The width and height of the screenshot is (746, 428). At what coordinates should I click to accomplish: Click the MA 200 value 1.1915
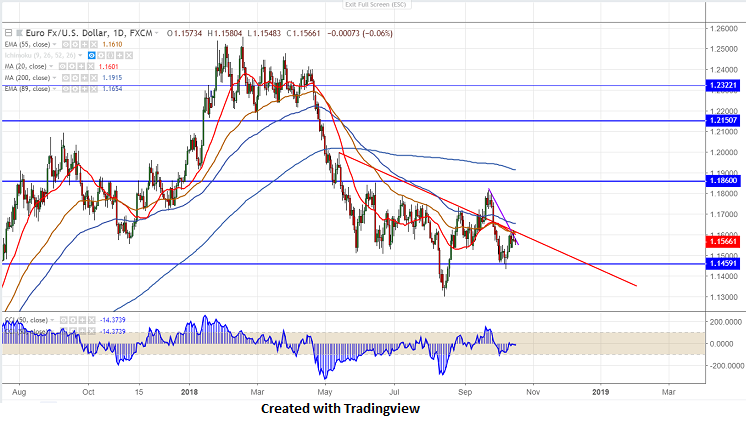pos(113,78)
